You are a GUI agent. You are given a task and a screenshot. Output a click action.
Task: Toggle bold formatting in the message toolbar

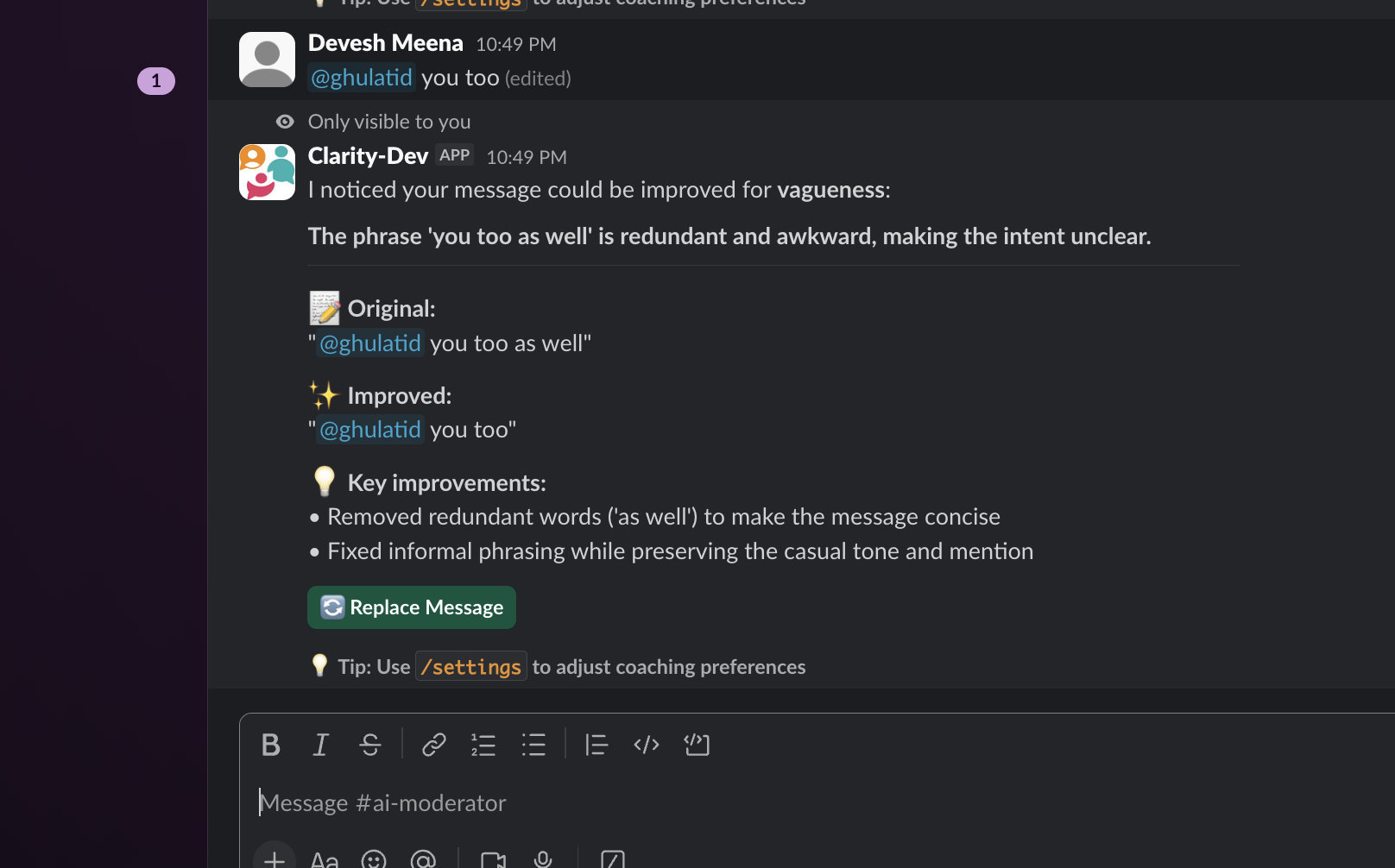click(270, 745)
